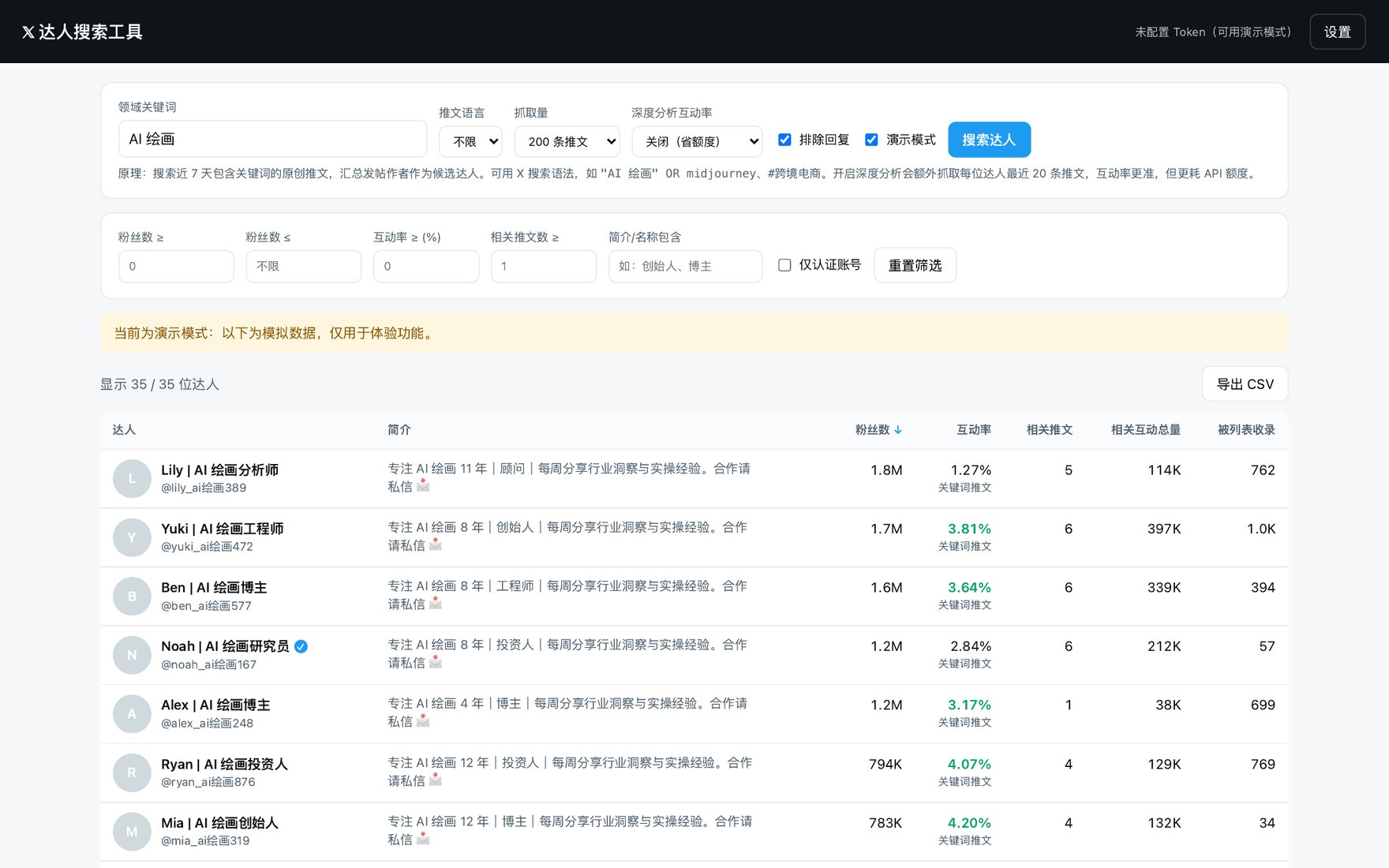Click the 简介 column header
The image size is (1389, 868).
(399, 430)
